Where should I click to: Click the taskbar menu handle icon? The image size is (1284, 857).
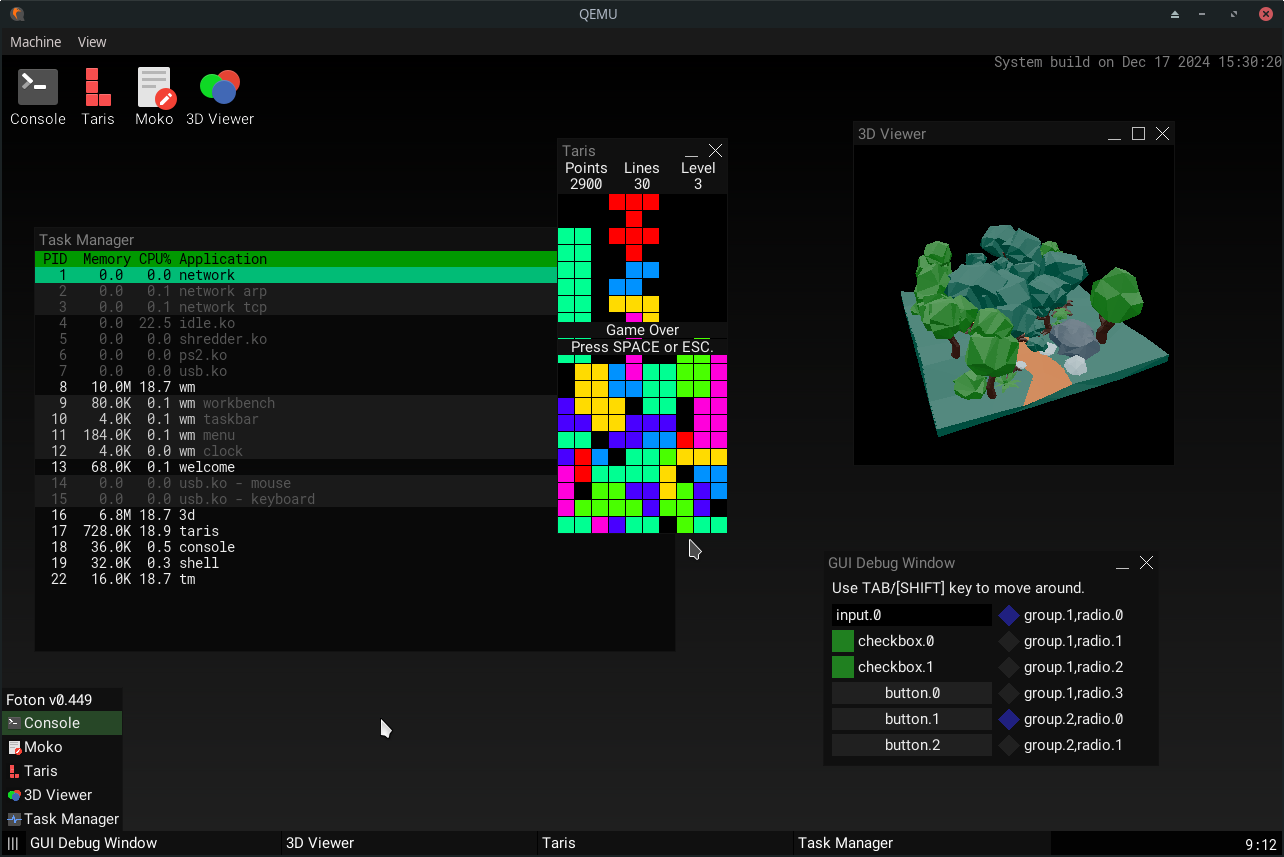coord(13,844)
